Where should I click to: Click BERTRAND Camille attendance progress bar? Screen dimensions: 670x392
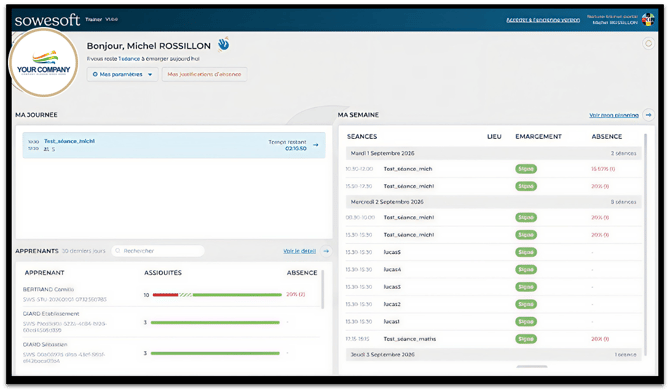(217, 295)
